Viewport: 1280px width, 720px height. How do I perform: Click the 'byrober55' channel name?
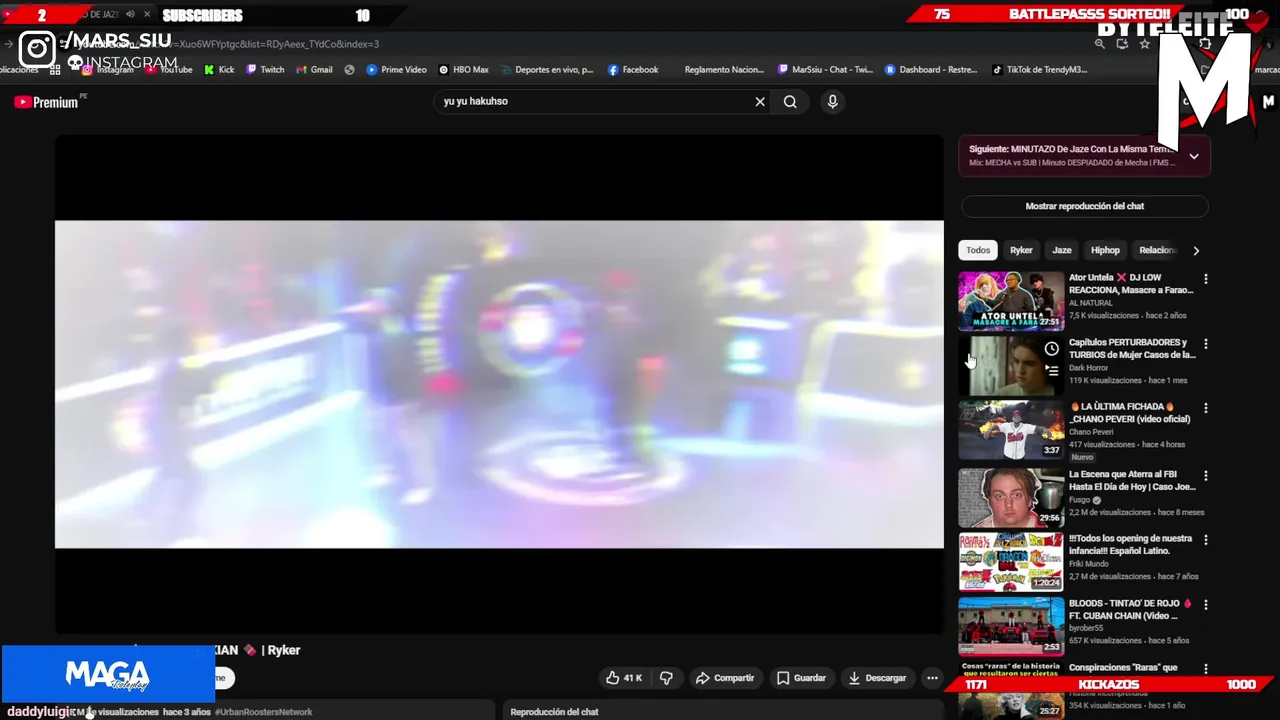(1088, 628)
